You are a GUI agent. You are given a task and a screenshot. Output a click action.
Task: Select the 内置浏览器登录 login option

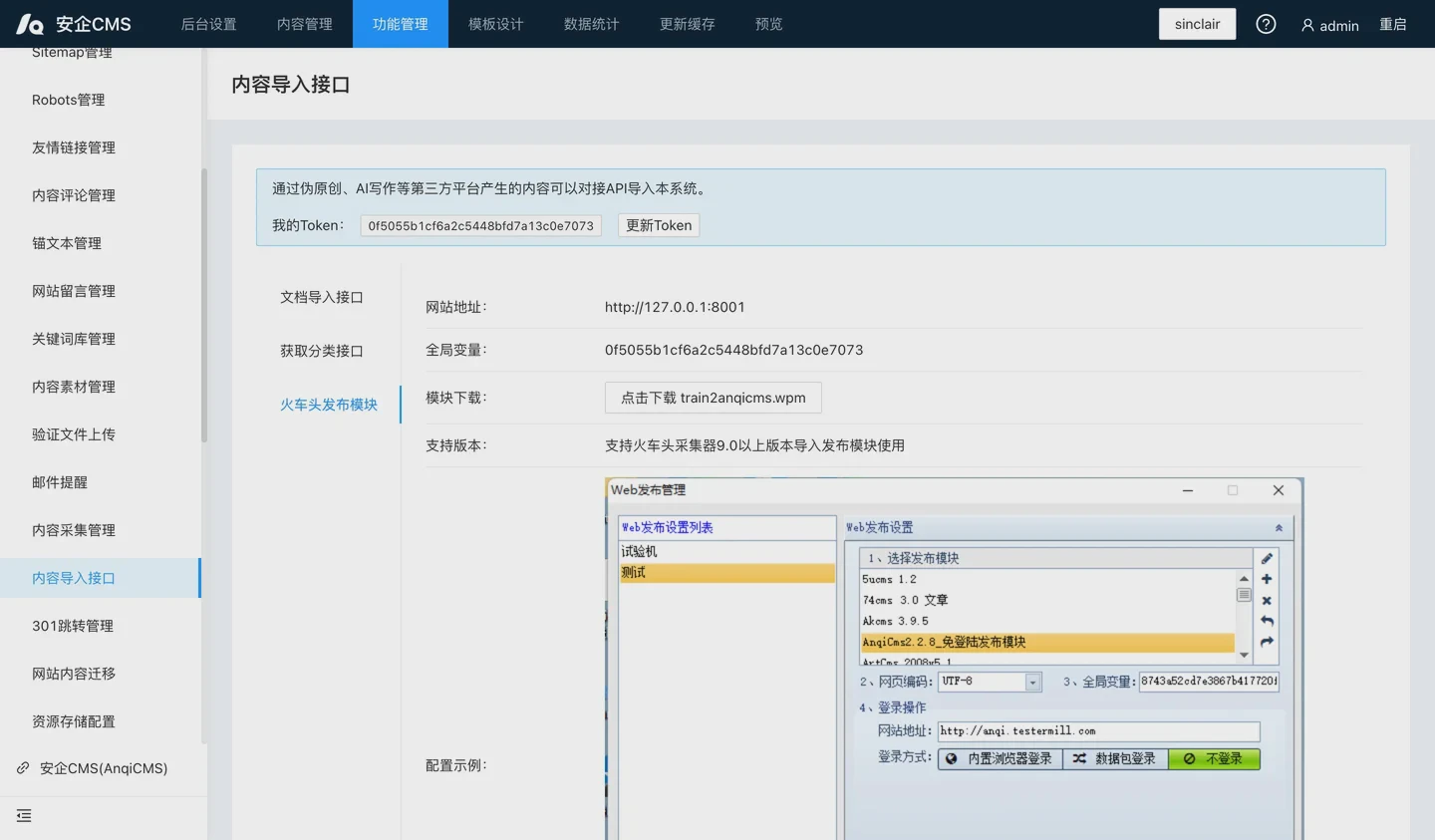(x=1000, y=759)
